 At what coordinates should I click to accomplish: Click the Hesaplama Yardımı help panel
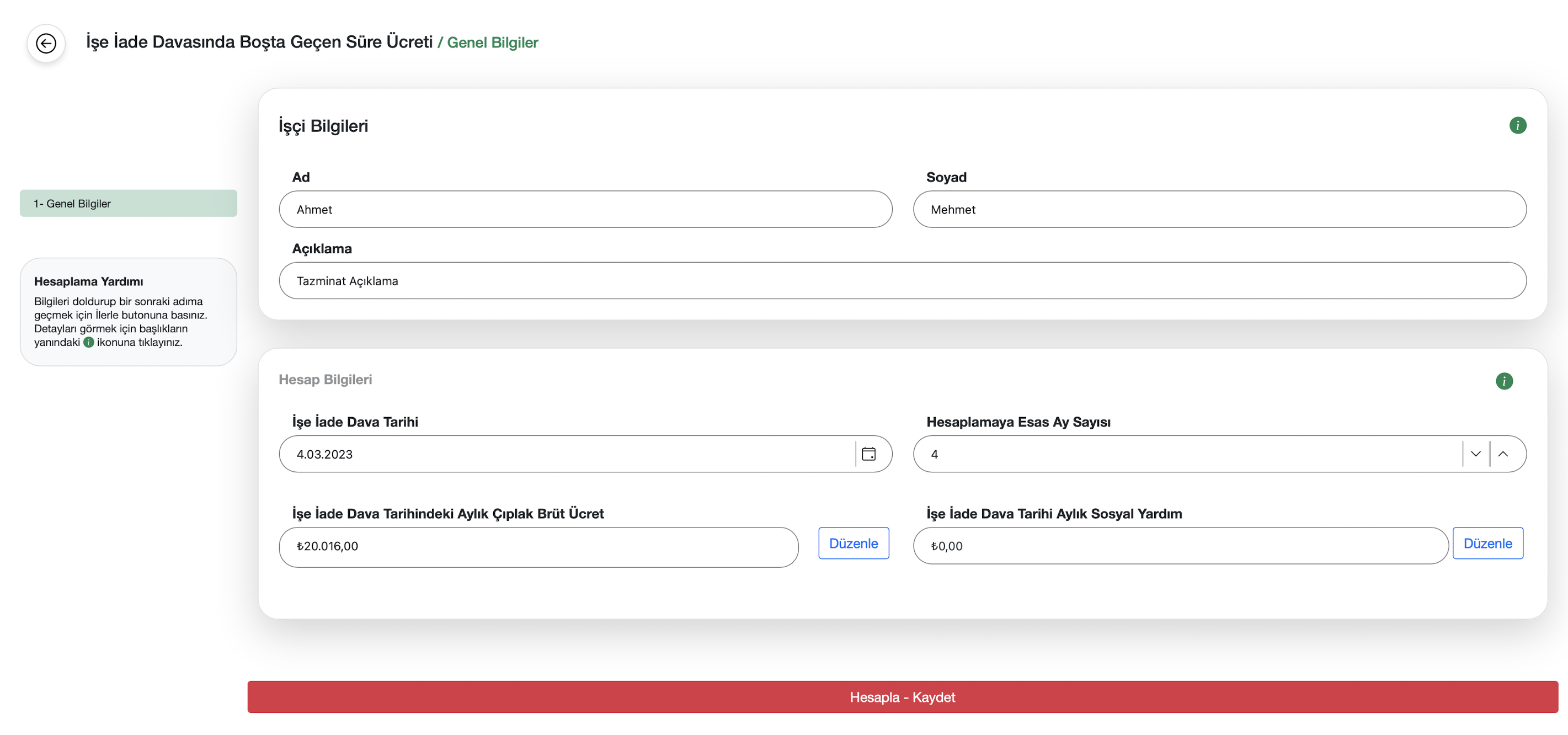coord(128,312)
